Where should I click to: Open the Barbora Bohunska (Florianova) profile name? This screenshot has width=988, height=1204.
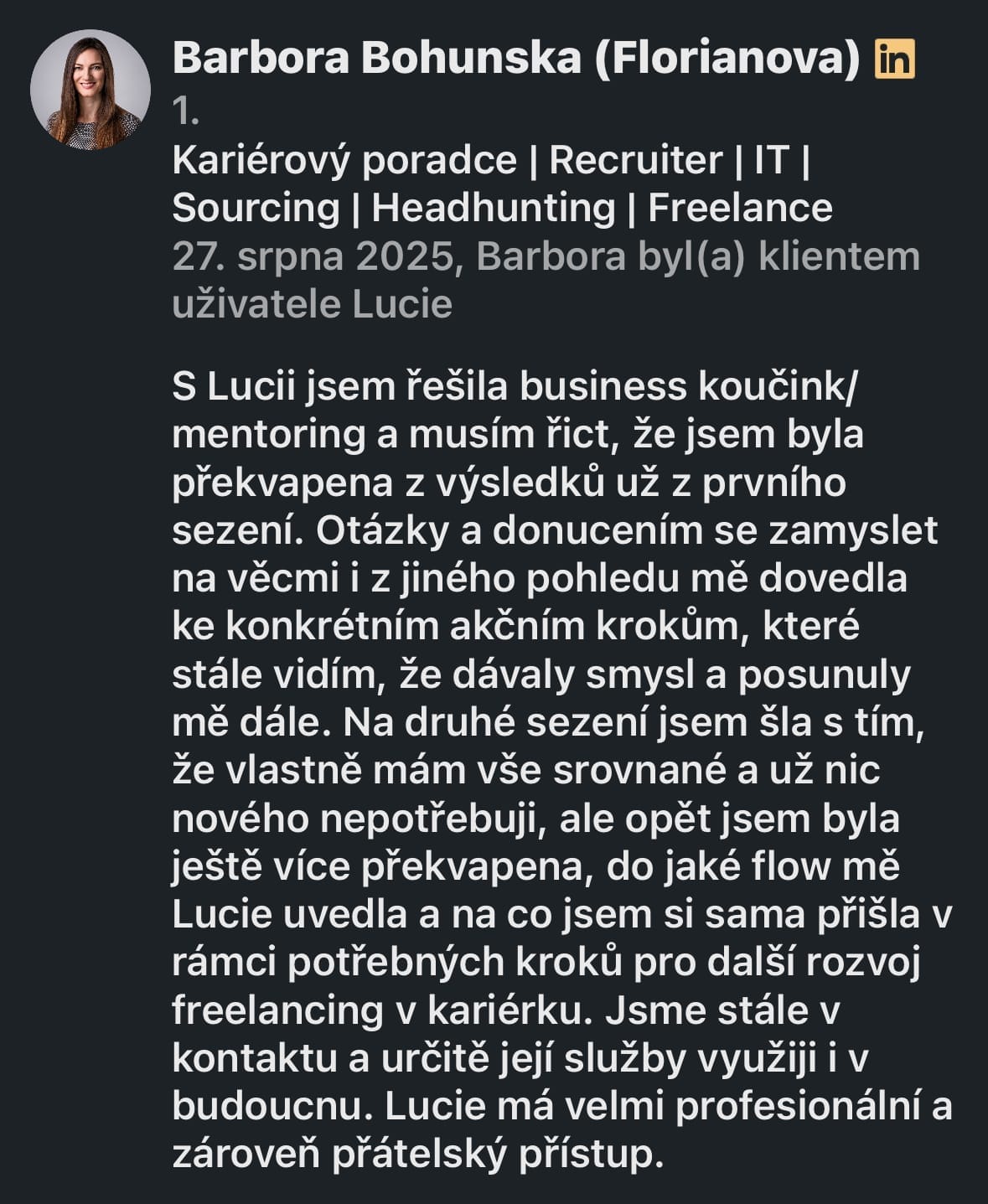pos(515,59)
